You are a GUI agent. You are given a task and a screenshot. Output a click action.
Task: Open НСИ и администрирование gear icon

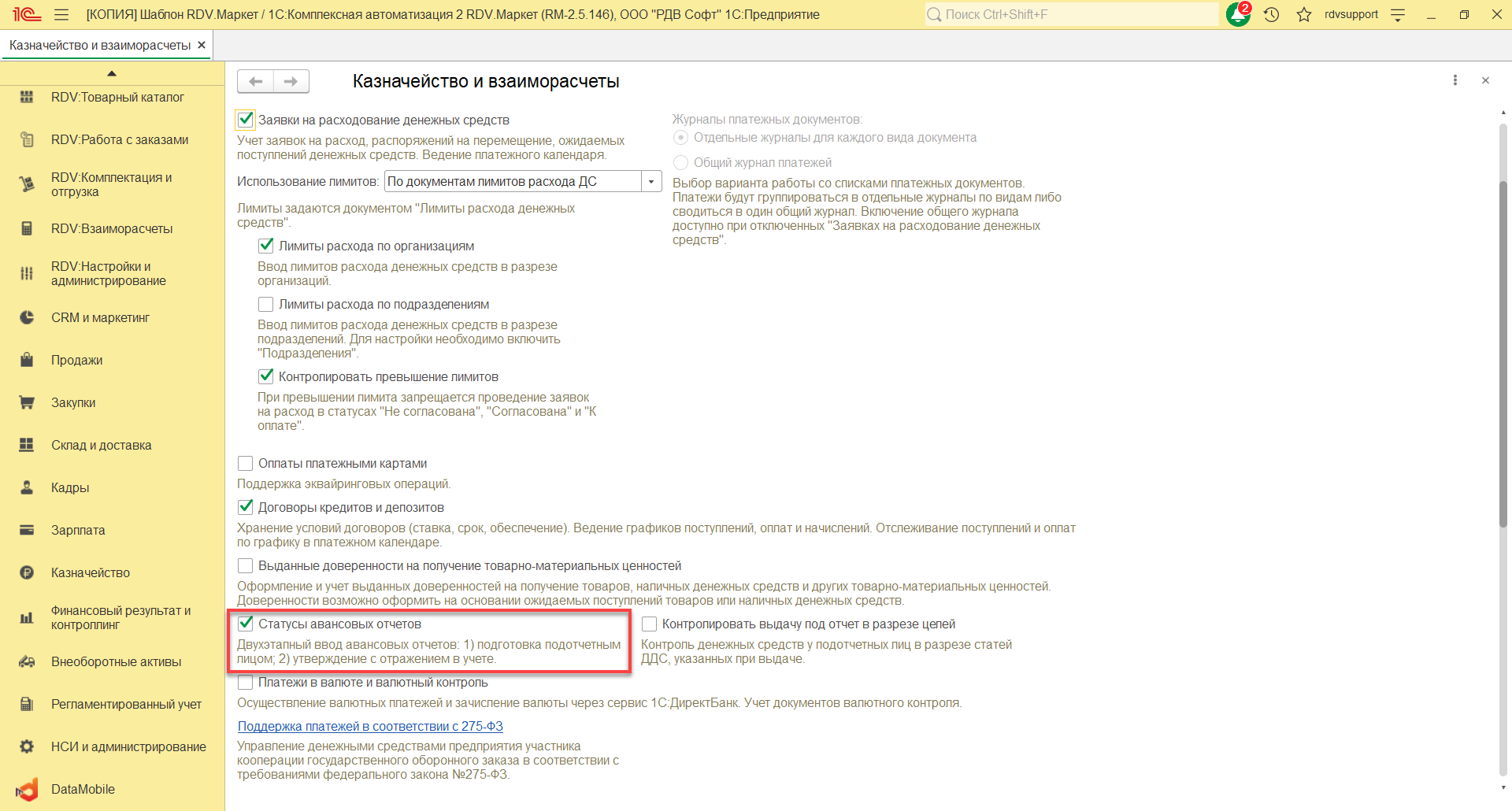point(27,746)
